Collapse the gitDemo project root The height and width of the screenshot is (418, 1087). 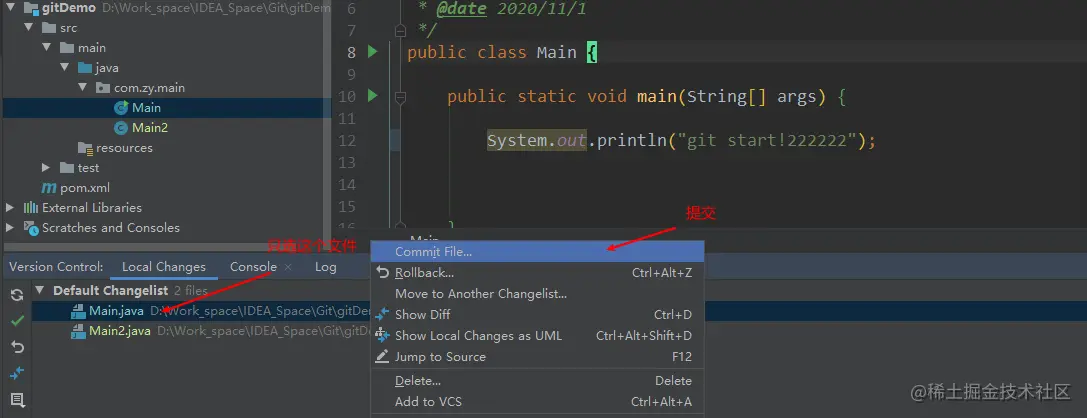point(10,8)
